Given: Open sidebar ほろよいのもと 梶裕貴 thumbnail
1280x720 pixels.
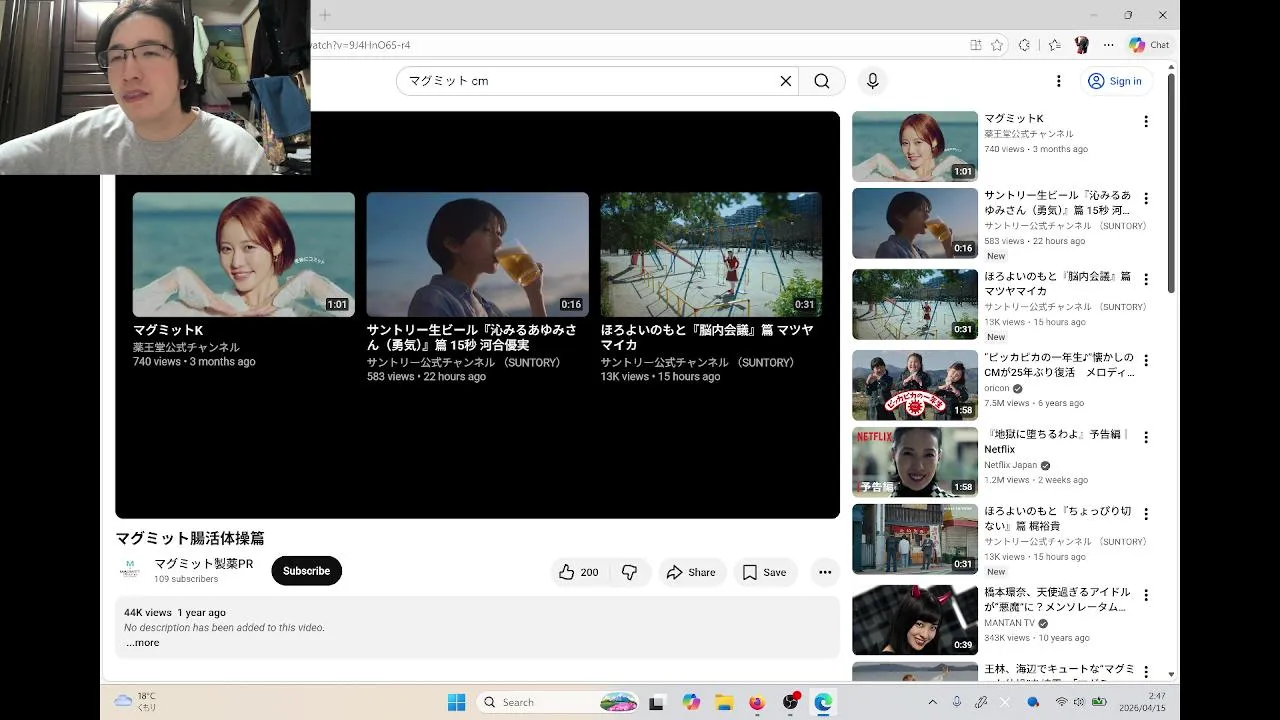Looking at the screenshot, I should click(x=915, y=539).
